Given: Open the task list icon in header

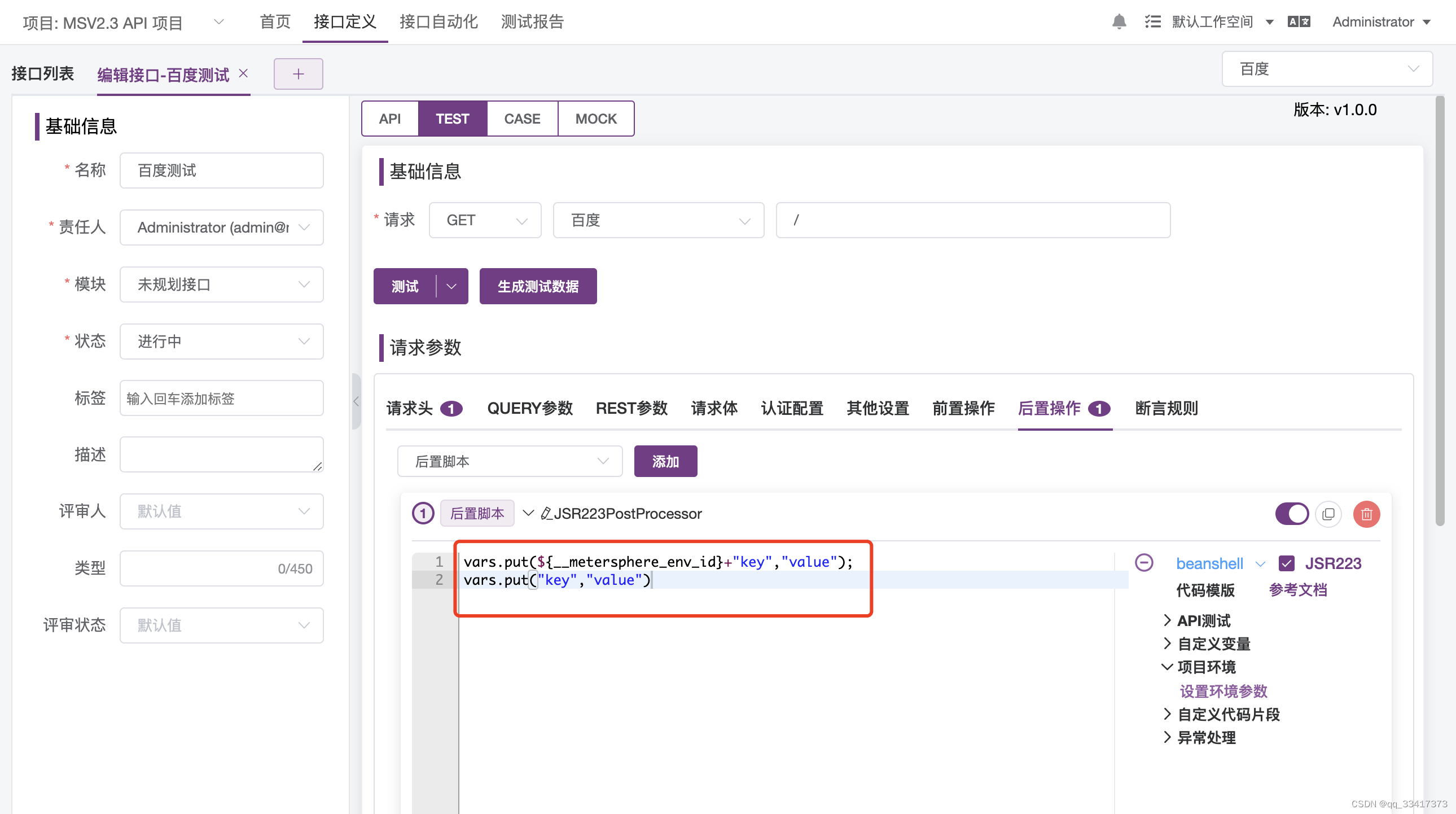Looking at the screenshot, I should point(1152,22).
